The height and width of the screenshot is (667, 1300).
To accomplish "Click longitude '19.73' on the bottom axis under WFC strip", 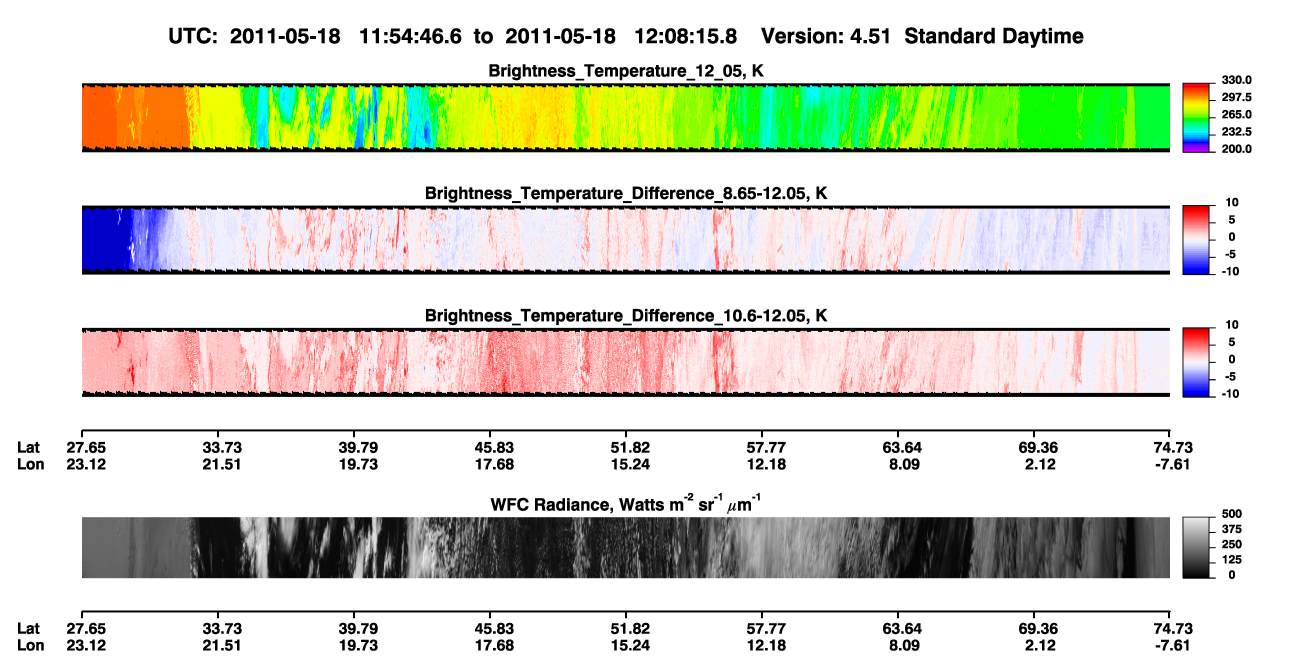I will (359, 646).
